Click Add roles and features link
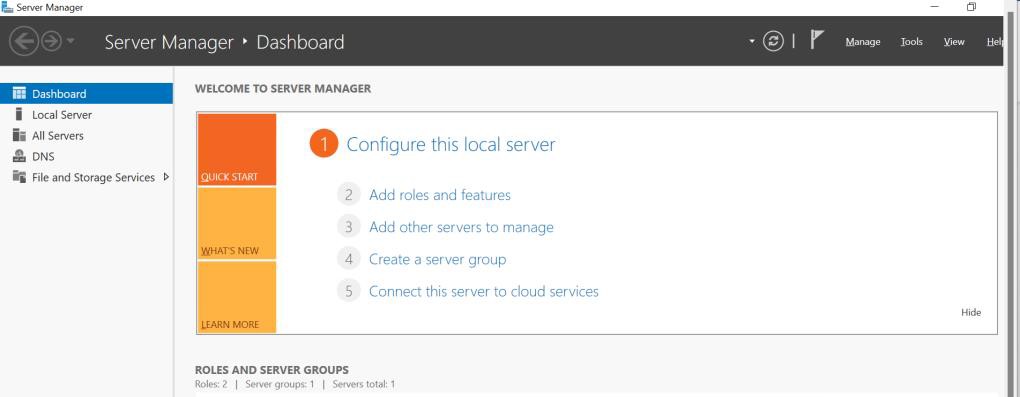Screen dimensions: 1020x397 point(440,195)
